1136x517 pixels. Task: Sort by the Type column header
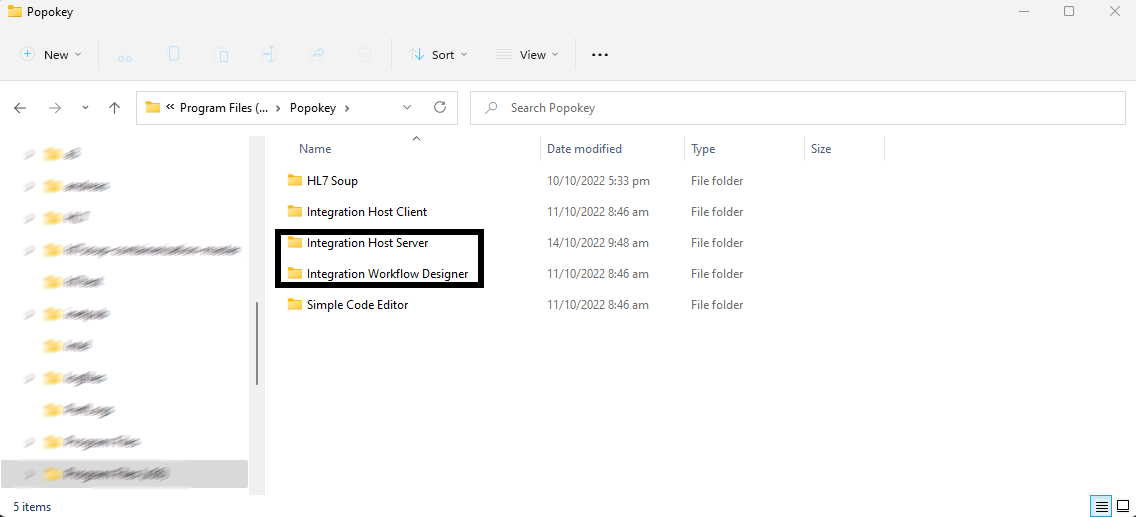pos(703,148)
